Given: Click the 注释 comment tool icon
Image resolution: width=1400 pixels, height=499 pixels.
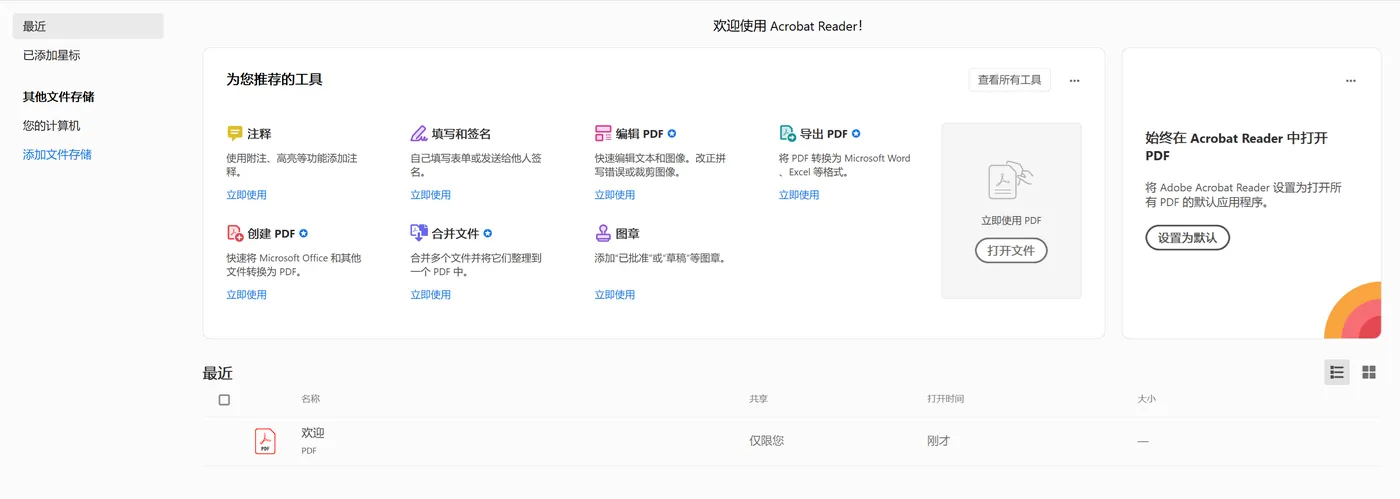Looking at the screenshot, I should 235,133.
